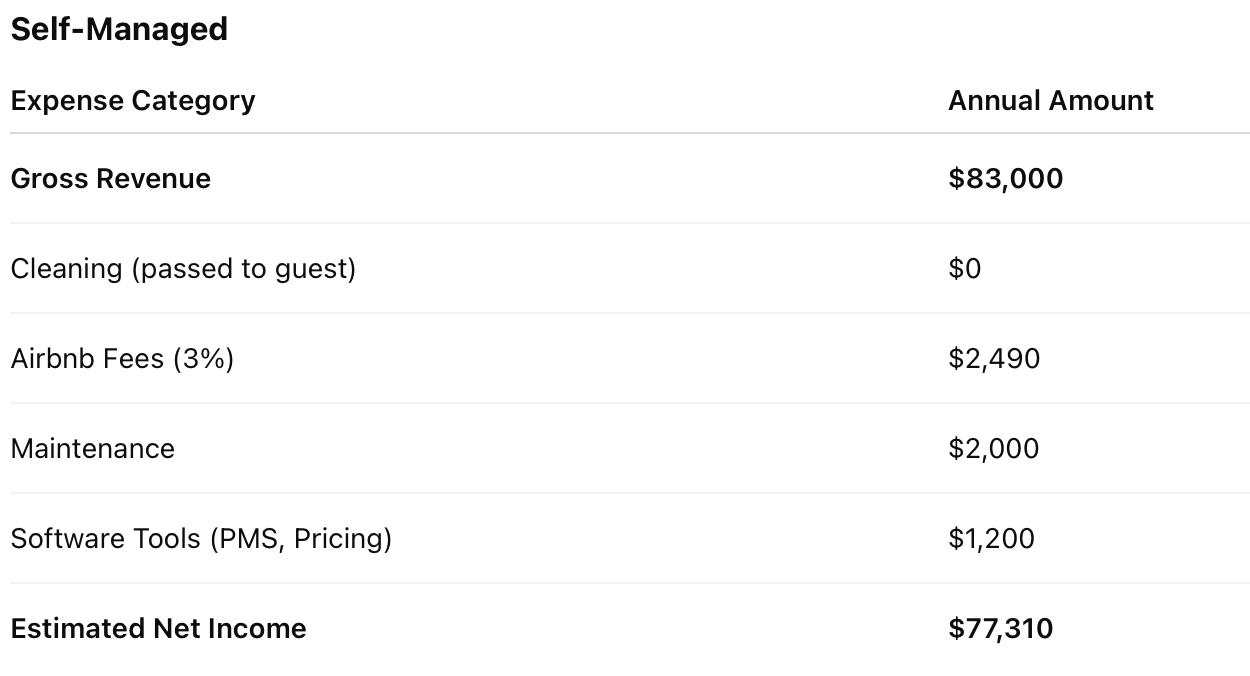Select the $83,000 gross revenue amount
The width and height of the screenshot is (1250, 676).
1005,179
